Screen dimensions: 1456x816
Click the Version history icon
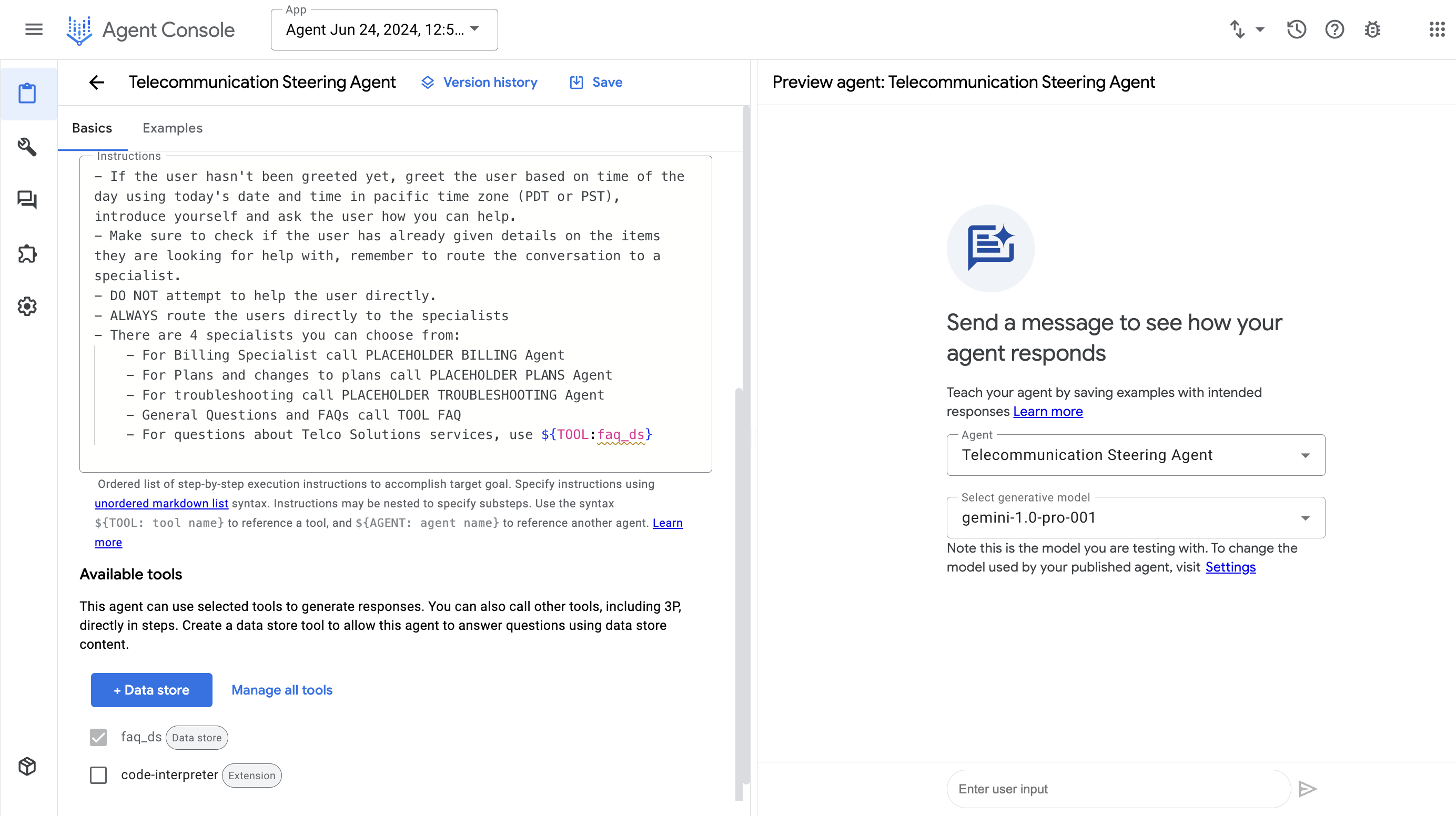pos(428,83)
